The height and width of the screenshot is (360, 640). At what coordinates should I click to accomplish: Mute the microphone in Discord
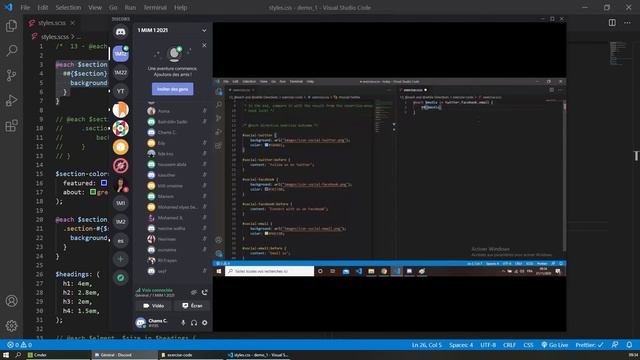183,323
